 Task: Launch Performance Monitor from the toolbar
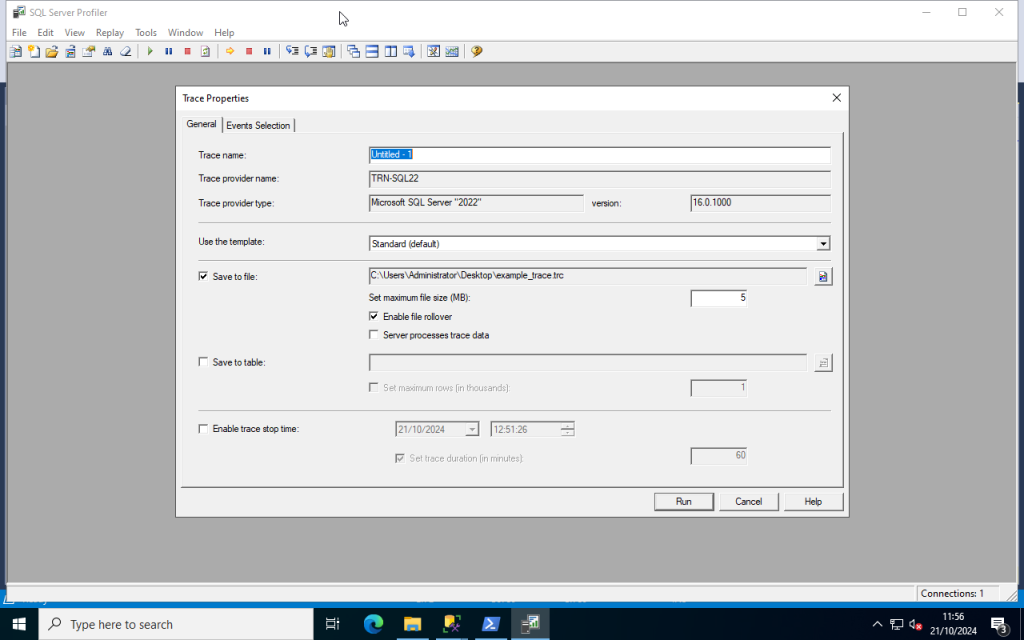click(452, 52)
